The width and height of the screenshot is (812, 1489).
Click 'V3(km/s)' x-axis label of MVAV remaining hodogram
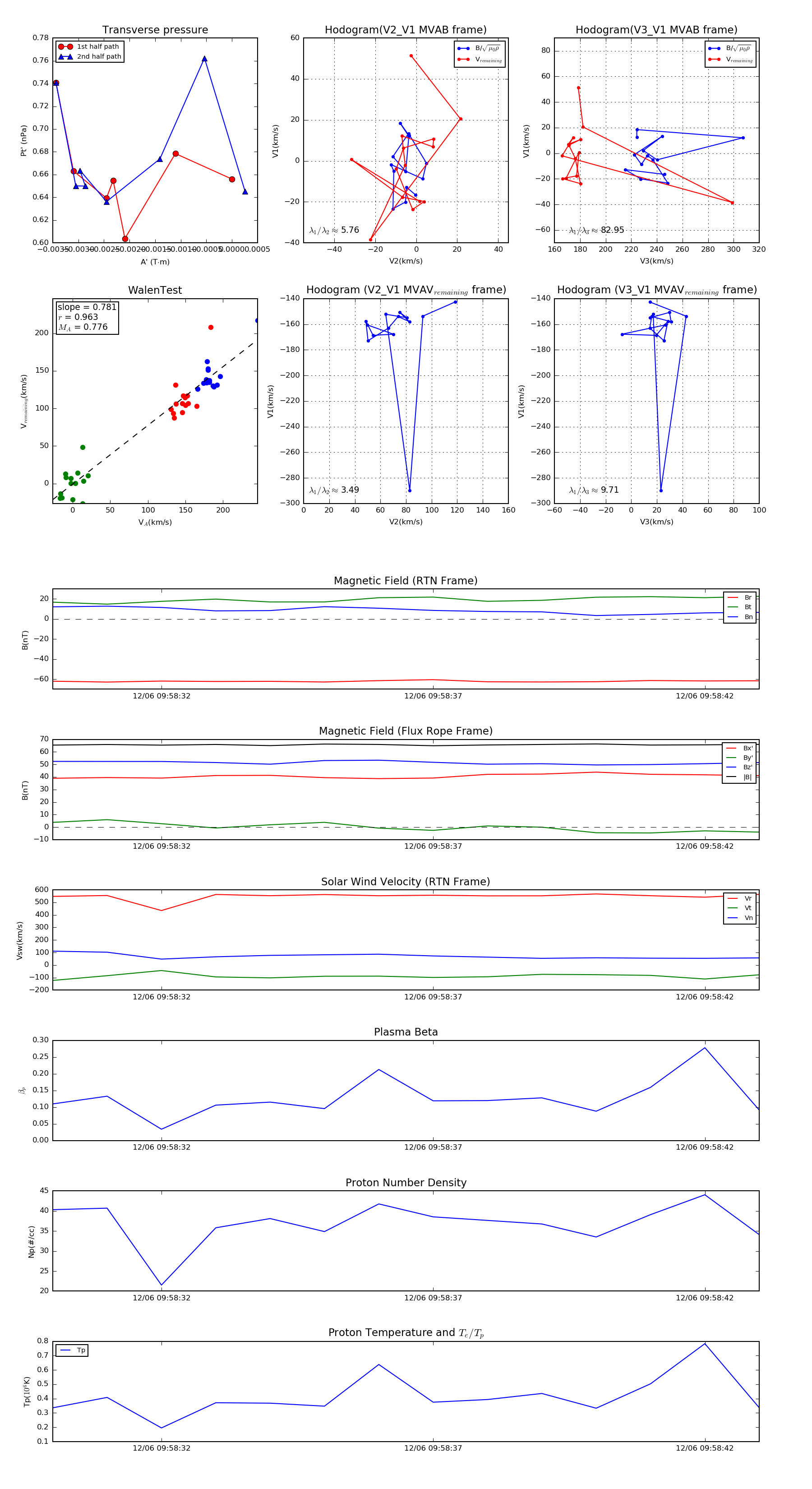(x=656, y=522)
